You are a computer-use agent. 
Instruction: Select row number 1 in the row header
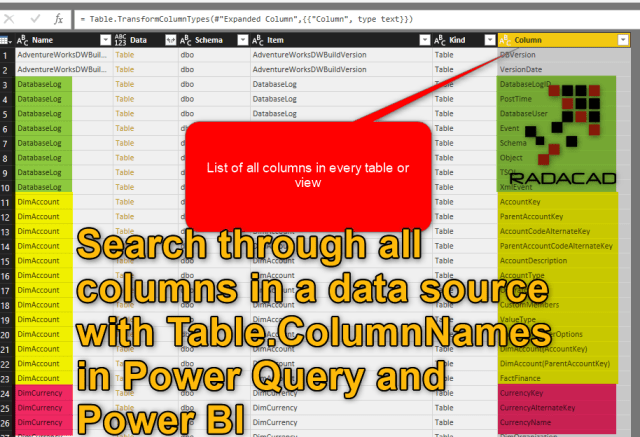pos(5,55)
